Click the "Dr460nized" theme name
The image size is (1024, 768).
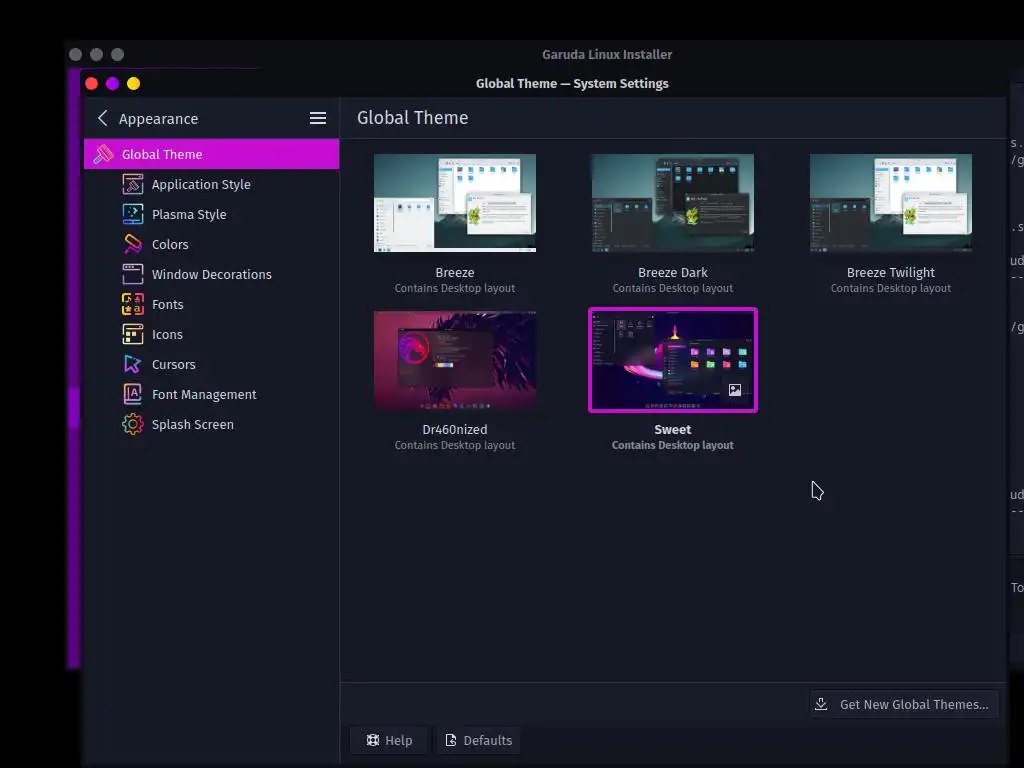coord(455,429)
